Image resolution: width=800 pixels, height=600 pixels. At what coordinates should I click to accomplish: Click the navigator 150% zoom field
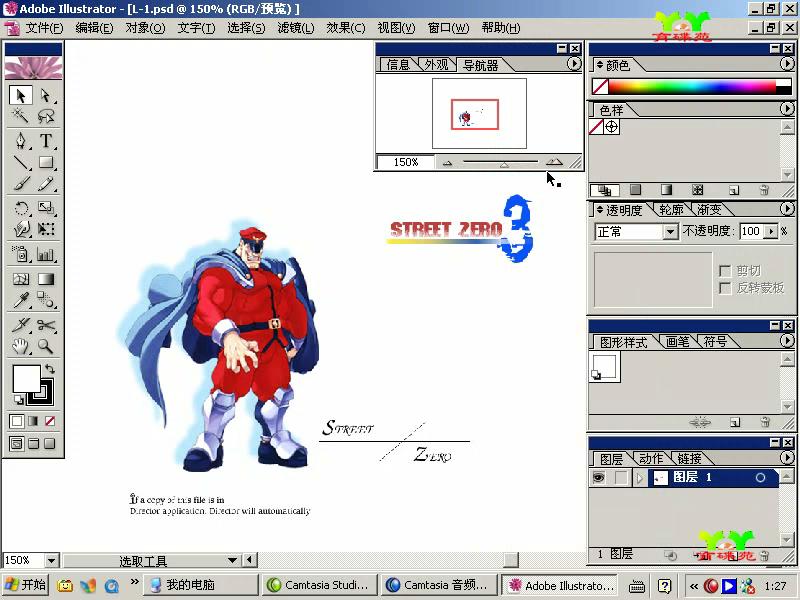point(406,162)
